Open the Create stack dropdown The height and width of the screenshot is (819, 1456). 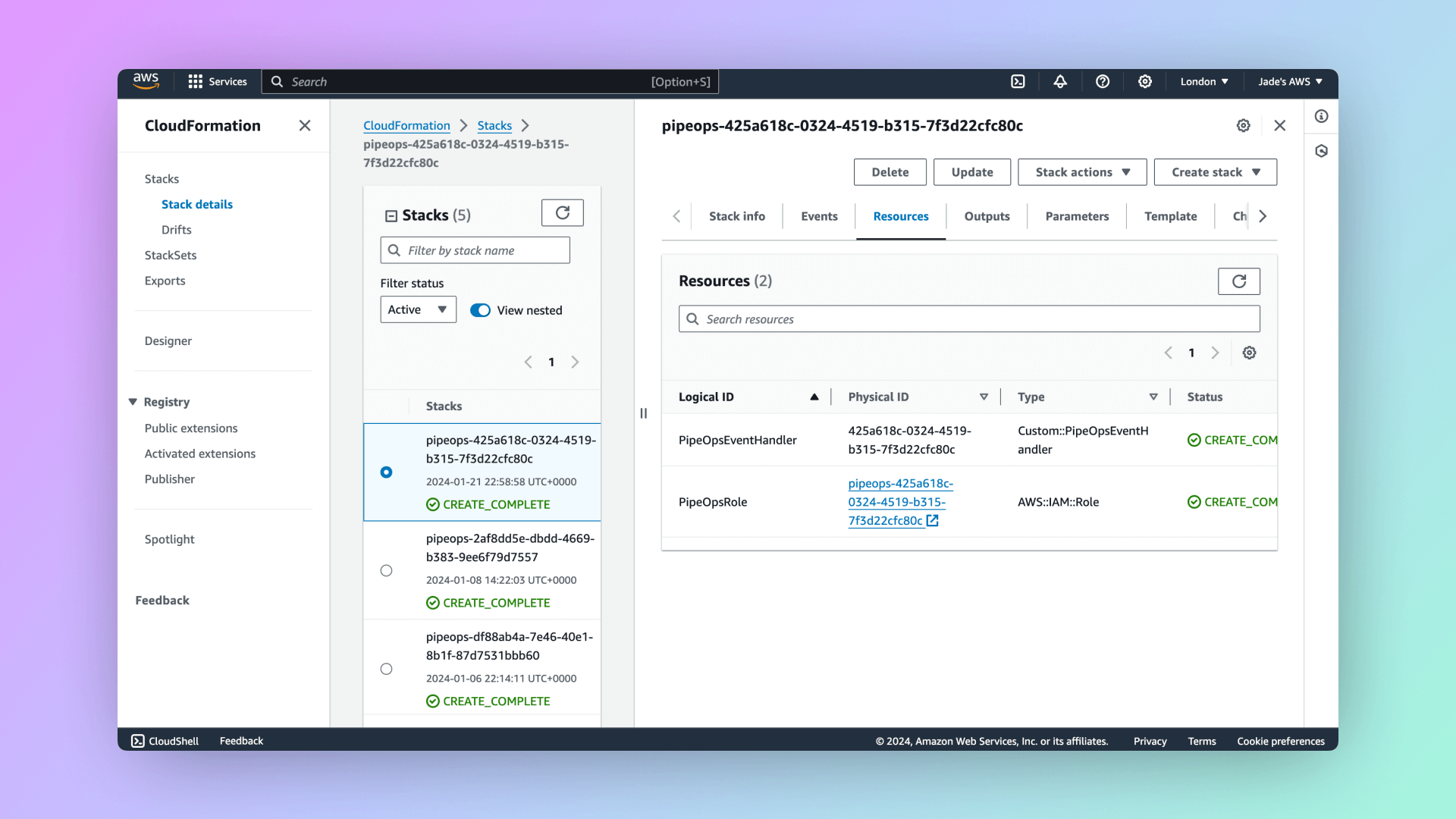tap(1216, 172)
